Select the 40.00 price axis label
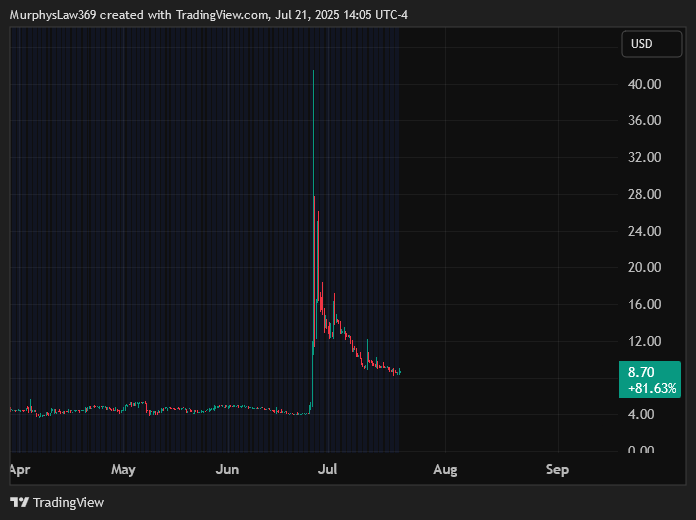696x520 pixels. tap(645, 84)
